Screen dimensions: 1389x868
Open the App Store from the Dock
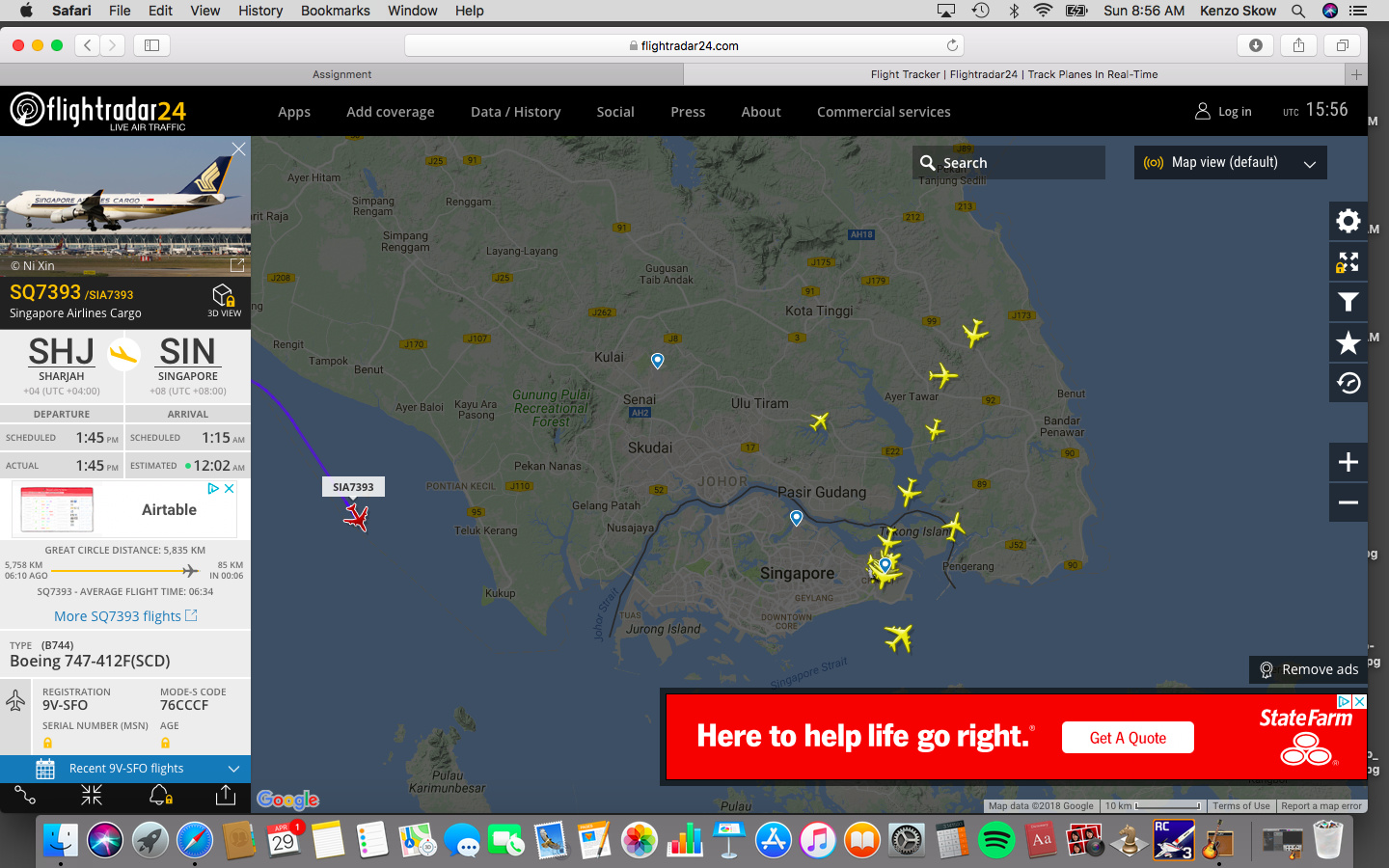[773, 840]
